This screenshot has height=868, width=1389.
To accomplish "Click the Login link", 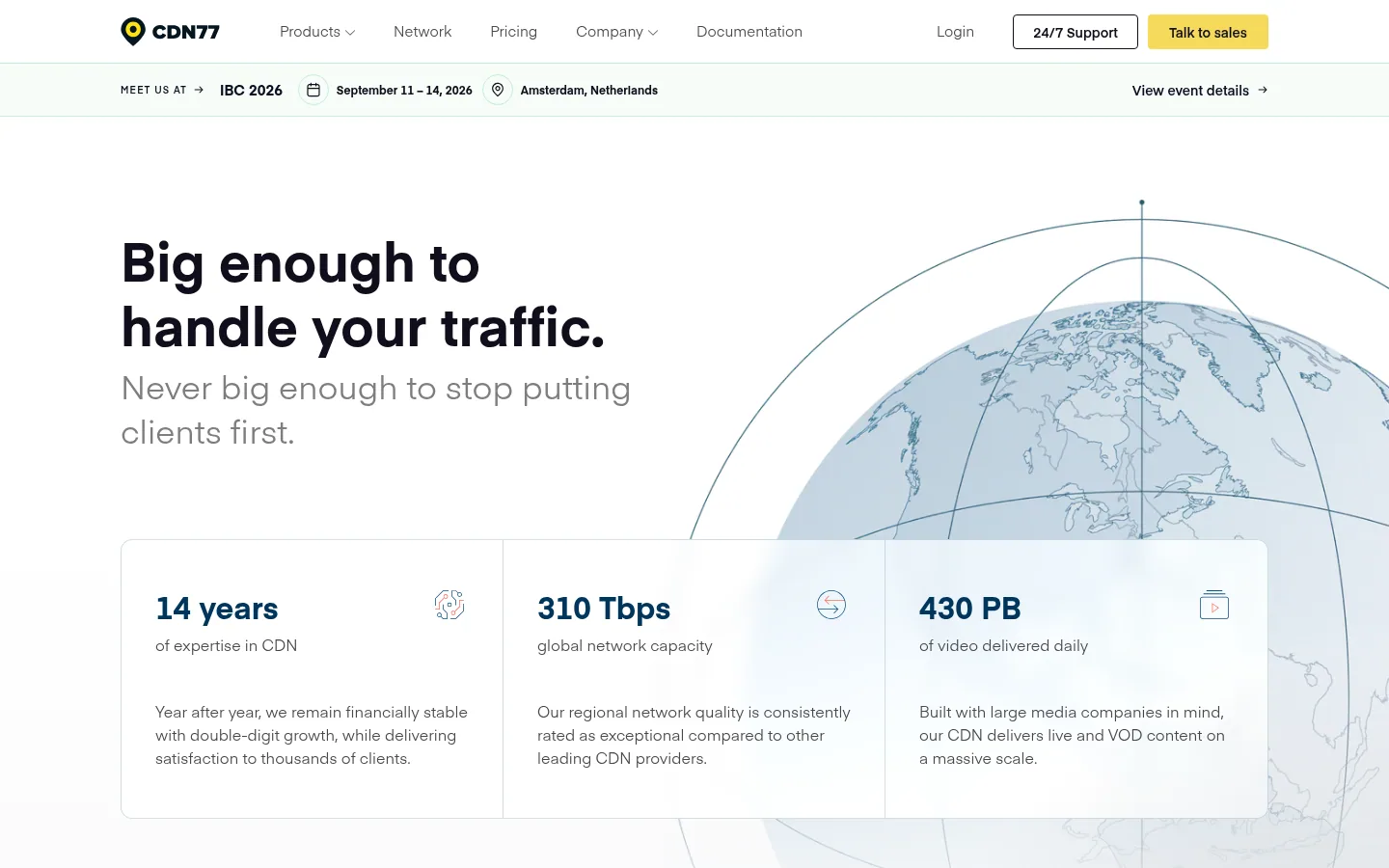I will (955, 32).
